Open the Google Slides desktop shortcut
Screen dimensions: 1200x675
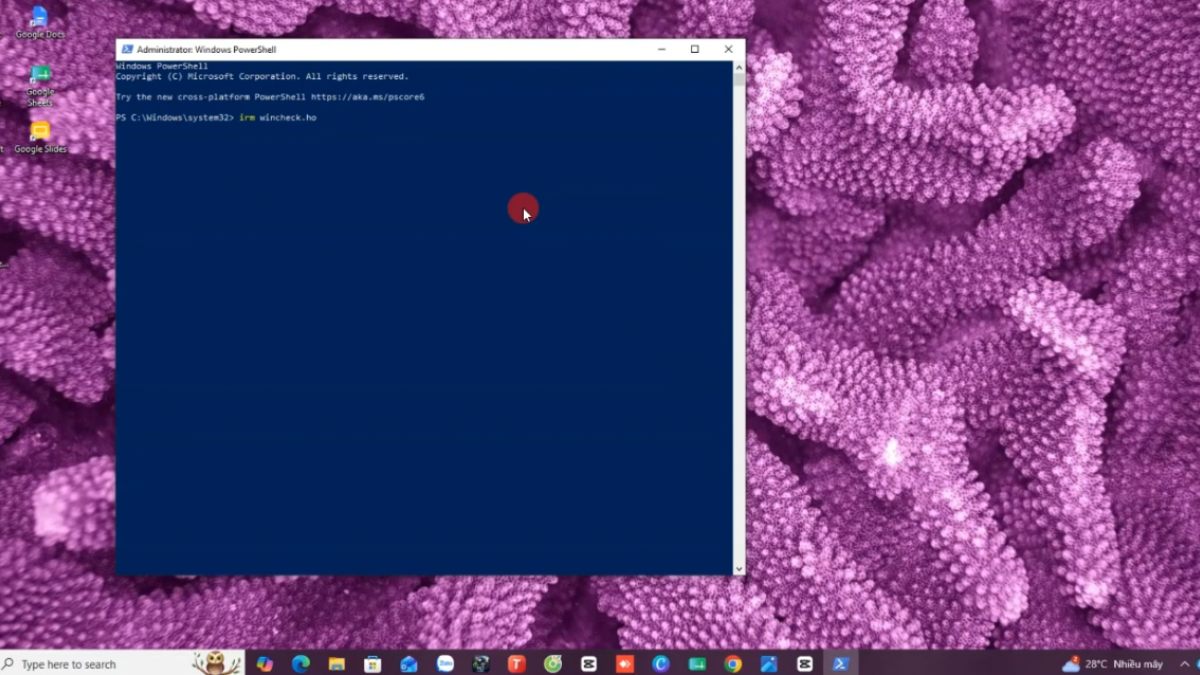40,137
